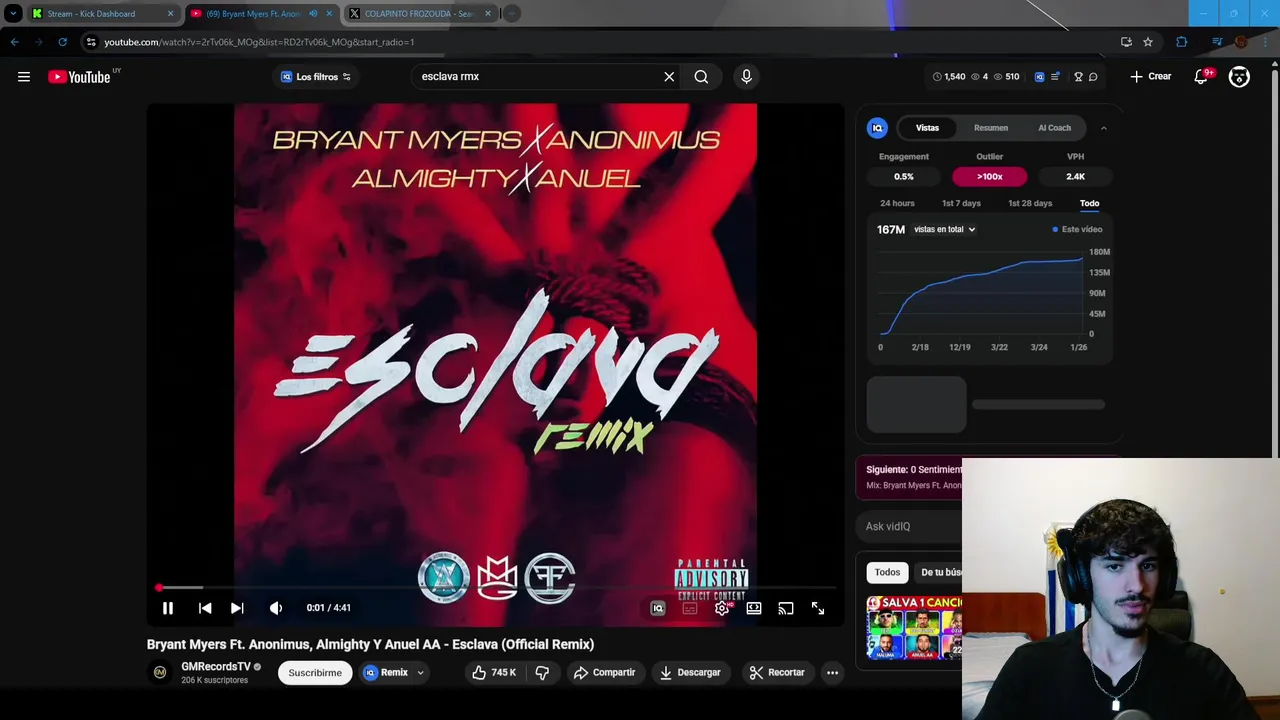The width and height of the screenshot is (1280, 720).
Task: Download the video with Descargar
Action: click(x=690, y=673)
